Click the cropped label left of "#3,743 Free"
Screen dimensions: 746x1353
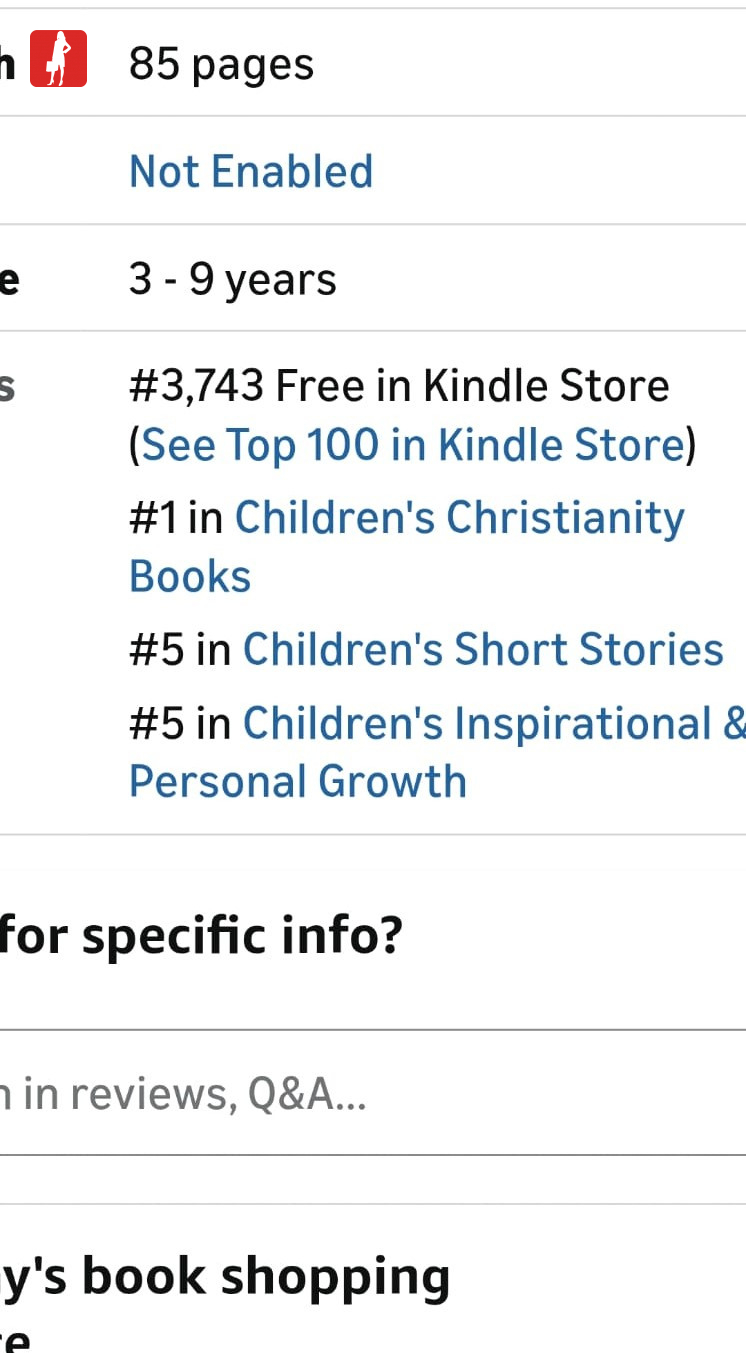pyautogui.click(x=7, y=387)
